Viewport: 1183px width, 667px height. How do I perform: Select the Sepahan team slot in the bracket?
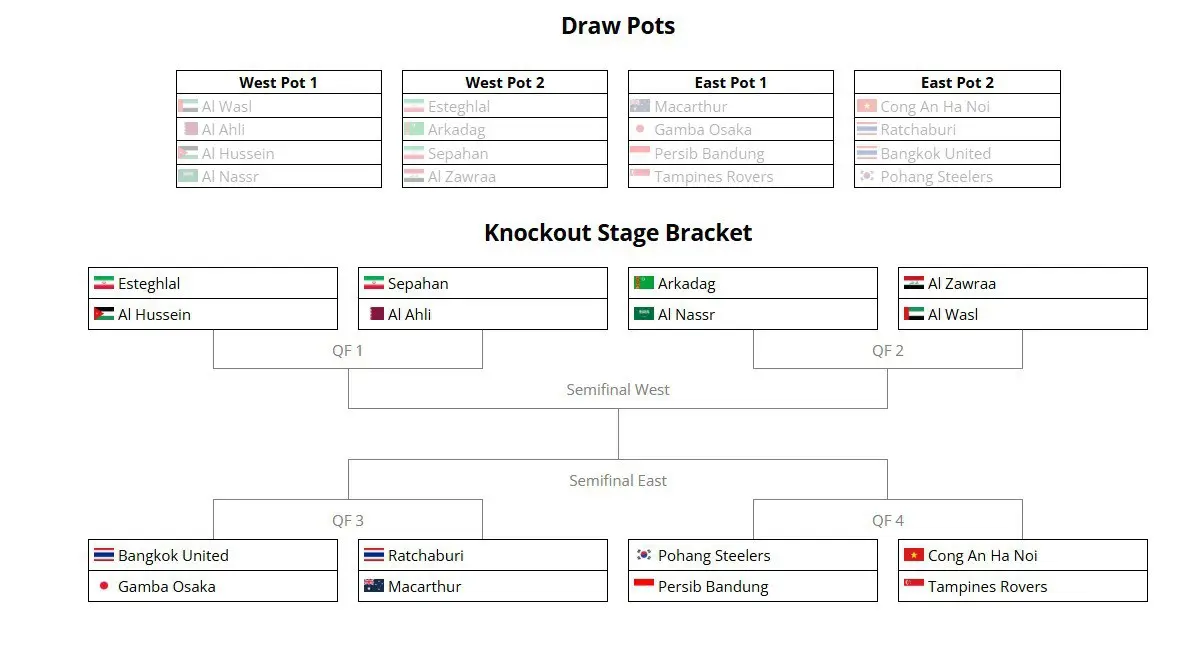(483, 283)
